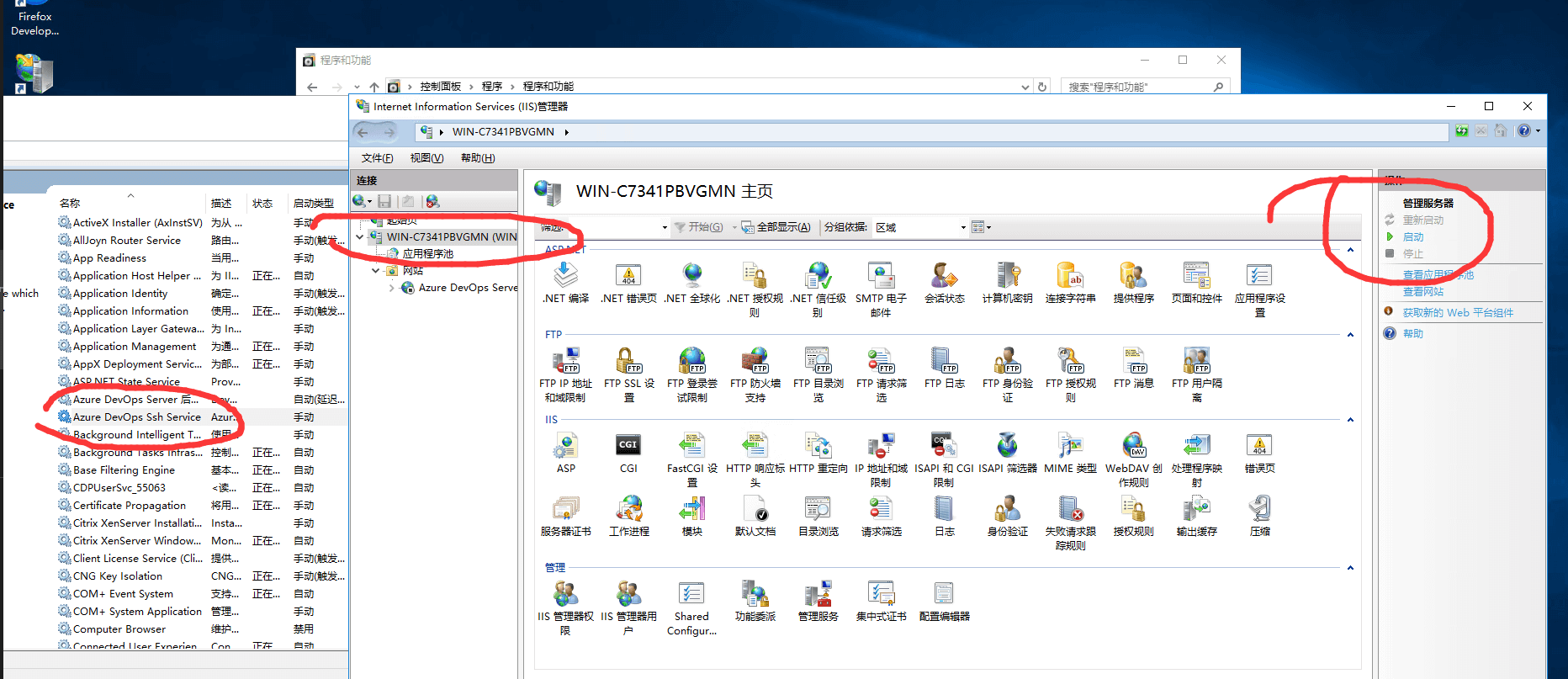Open the 分组依据 区域 dropdown

(920, 227)
